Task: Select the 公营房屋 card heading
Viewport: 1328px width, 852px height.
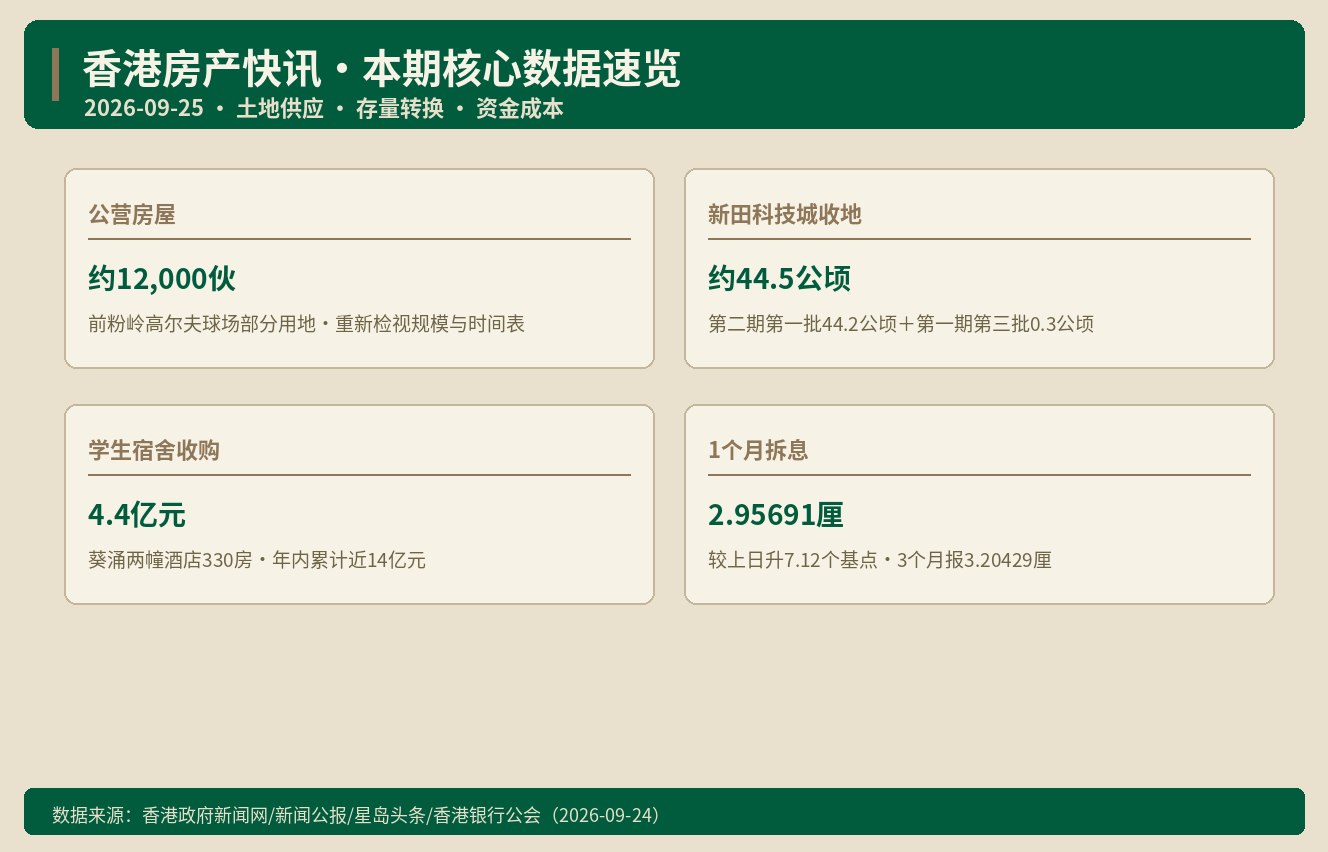Action: point(132,214)
